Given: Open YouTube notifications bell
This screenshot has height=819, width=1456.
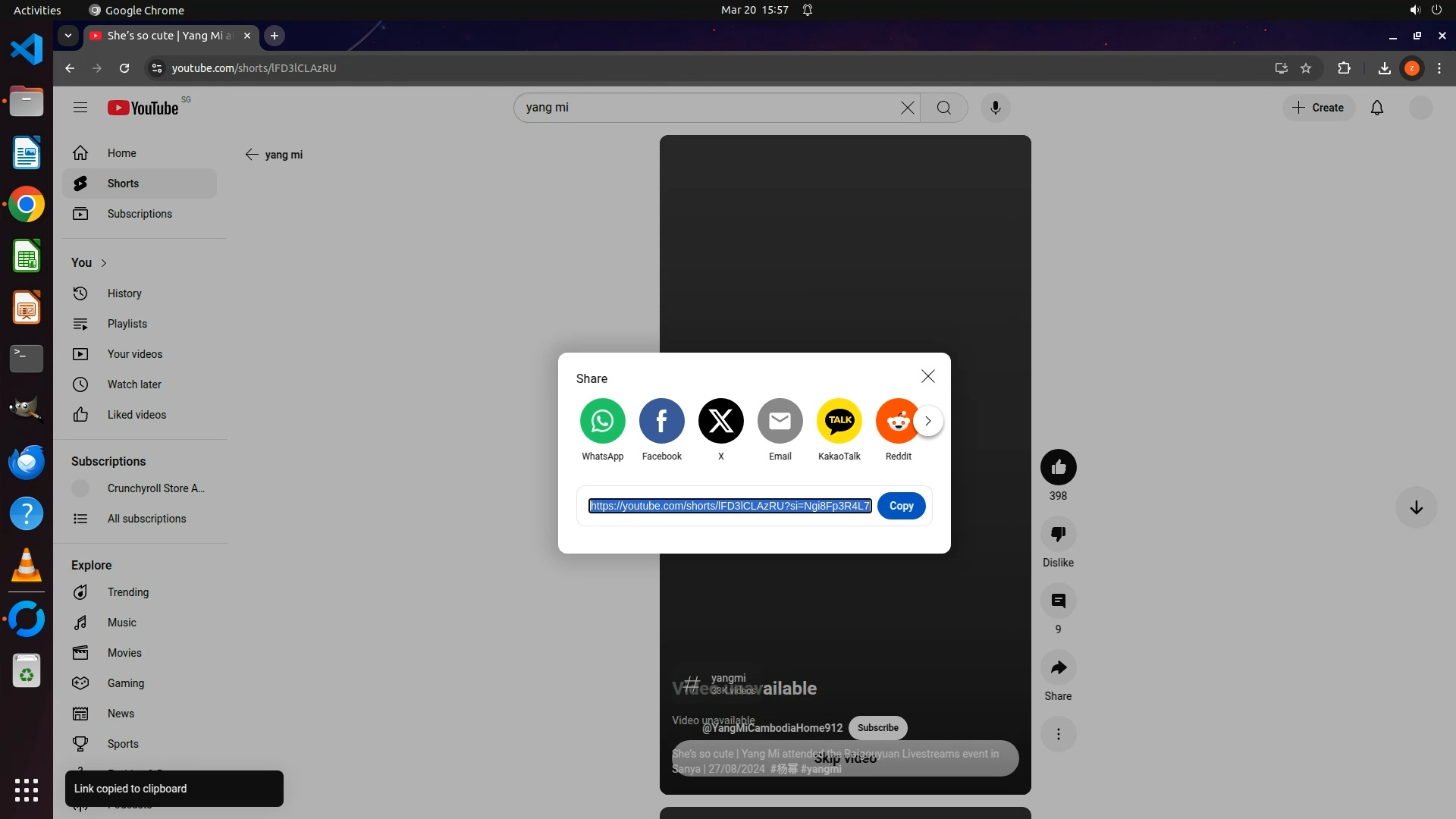Looking at the screenshot, I should [1376, 108].
